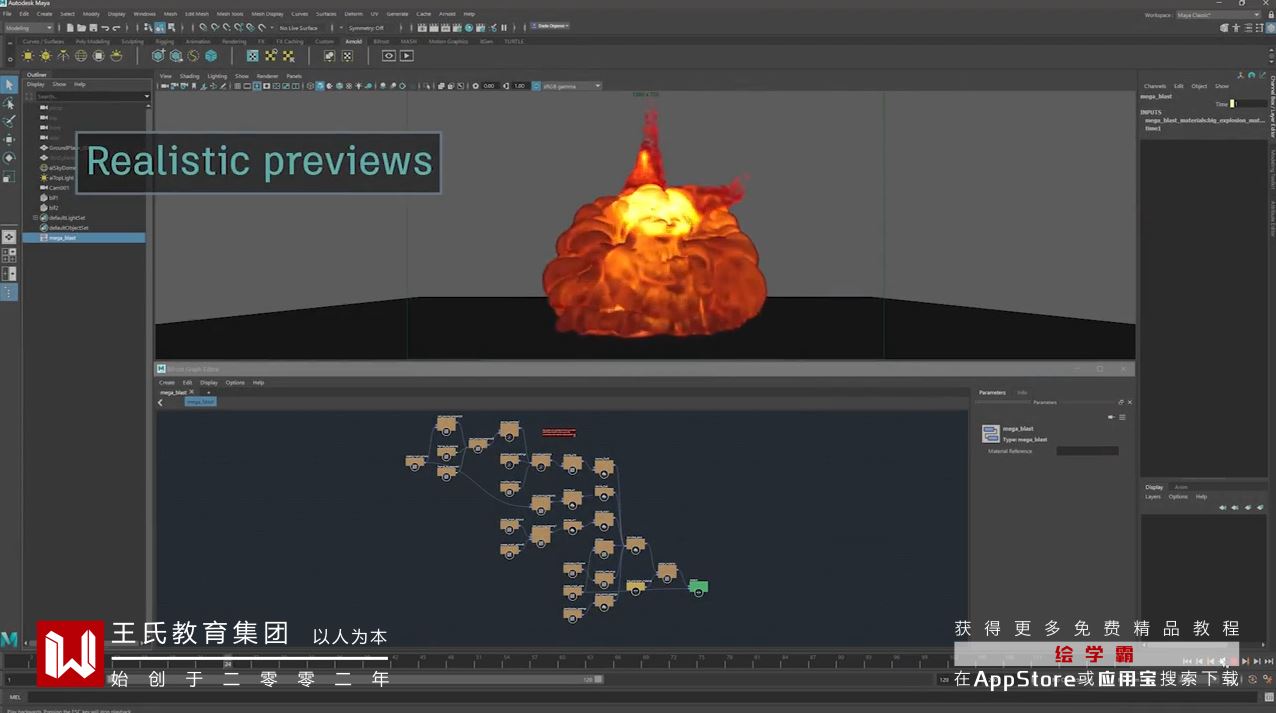The height and width of the screenshot is (713, 1276).
Task: Pick the Rotate tool in toolbox
Action: (x=9, y=158)
